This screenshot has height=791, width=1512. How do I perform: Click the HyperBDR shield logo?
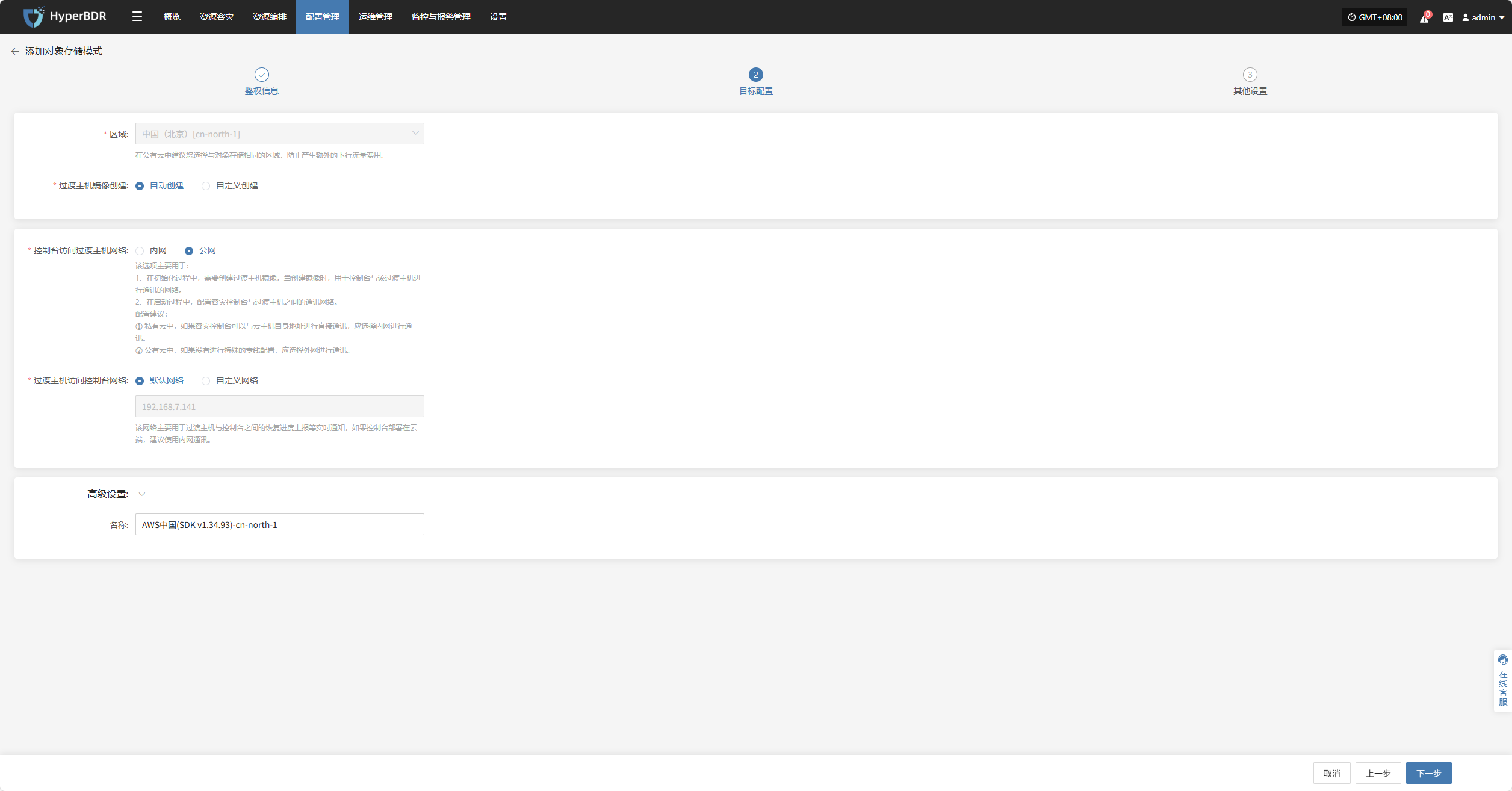(34, 17)
